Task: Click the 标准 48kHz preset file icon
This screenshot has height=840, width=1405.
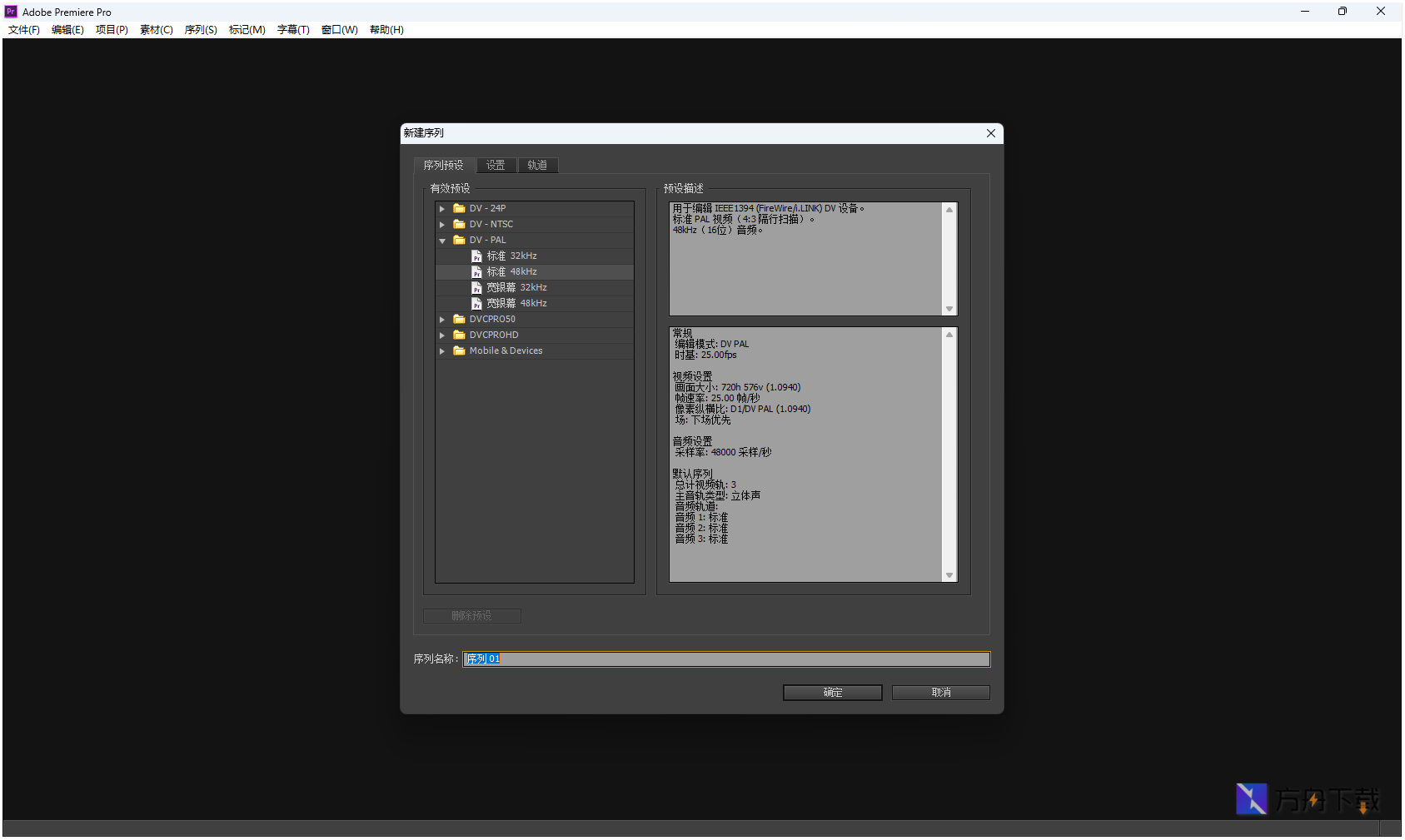Action: click(x=476, y=272)
